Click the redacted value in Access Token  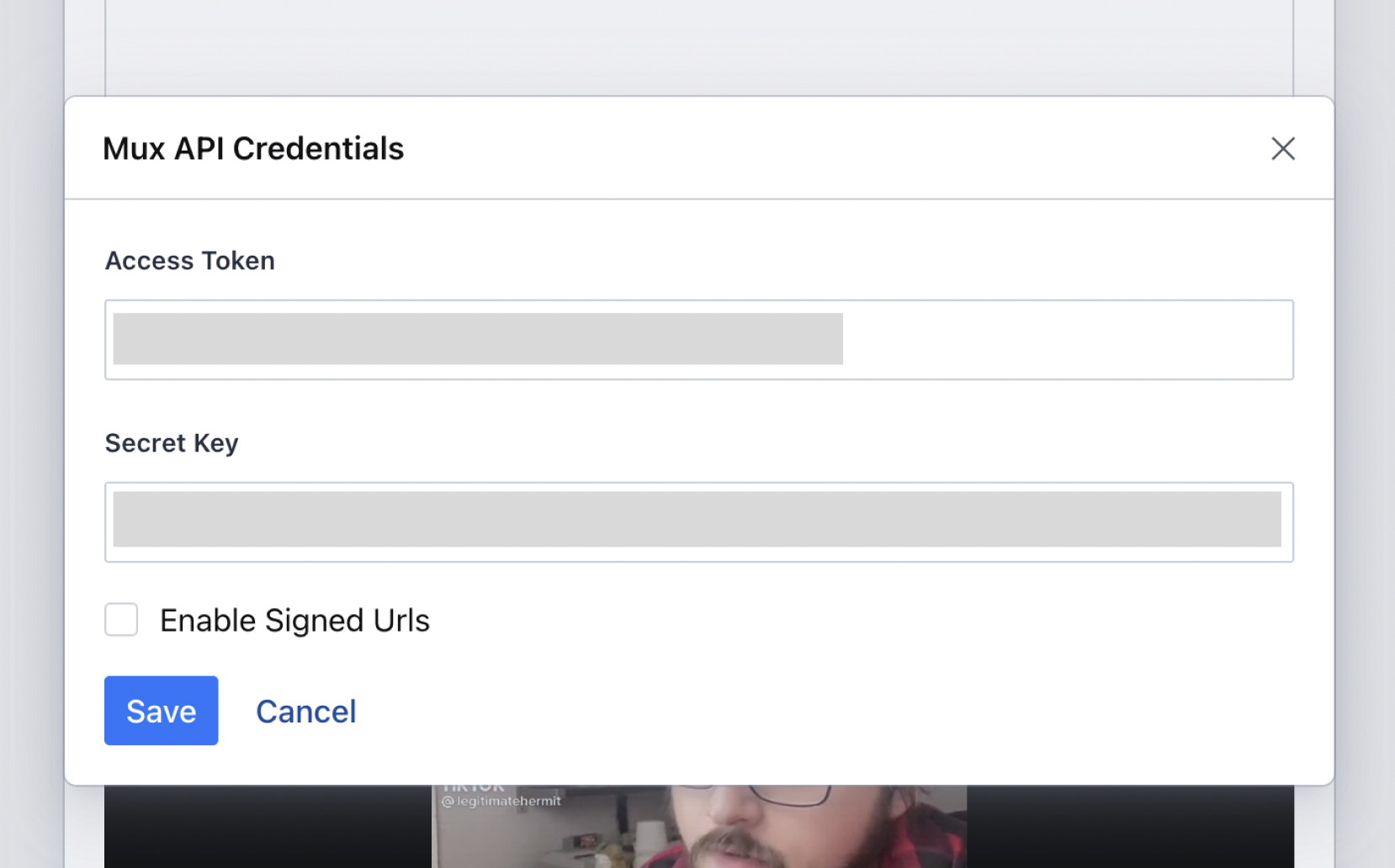pos(478,339)
